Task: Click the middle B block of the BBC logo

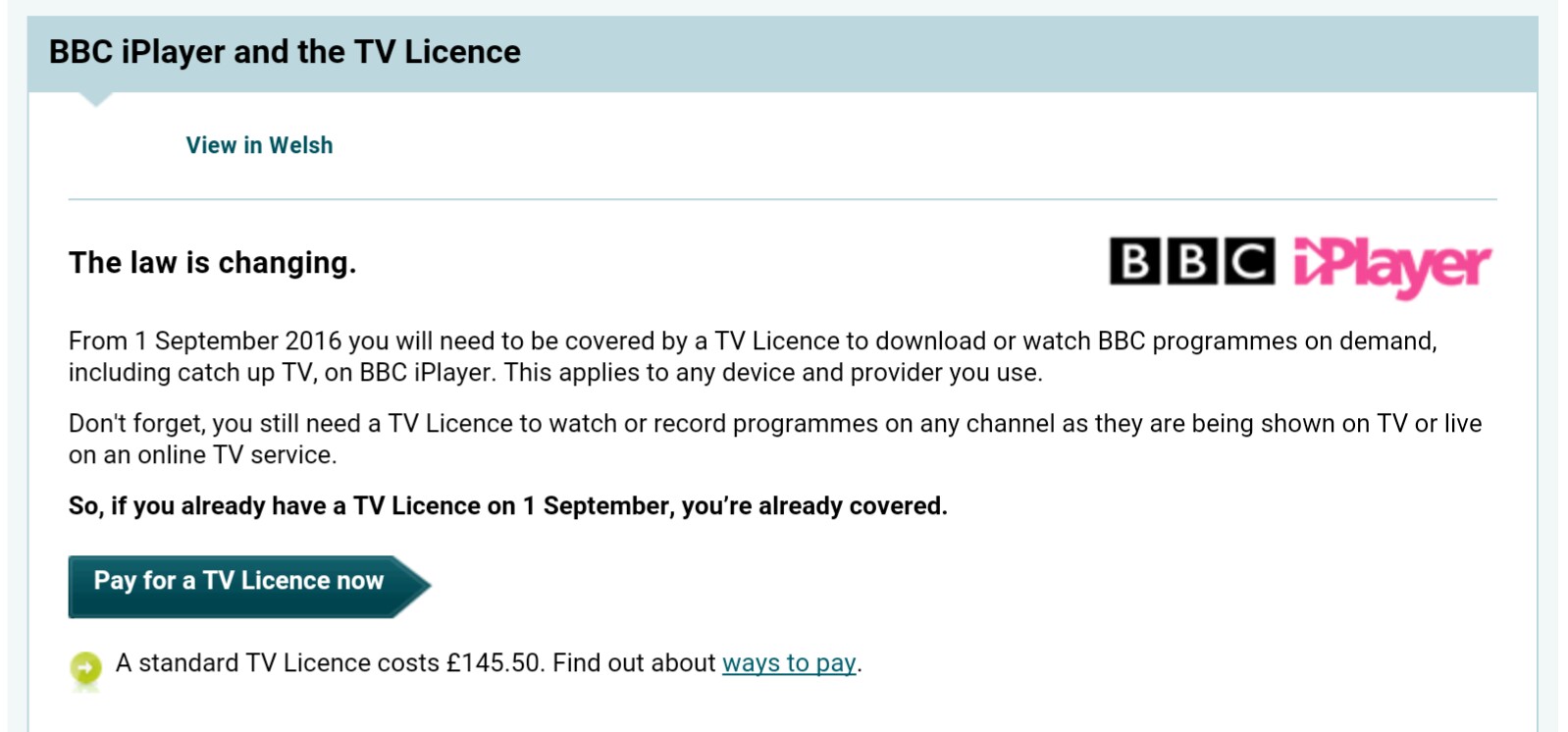Action: 1192,261
